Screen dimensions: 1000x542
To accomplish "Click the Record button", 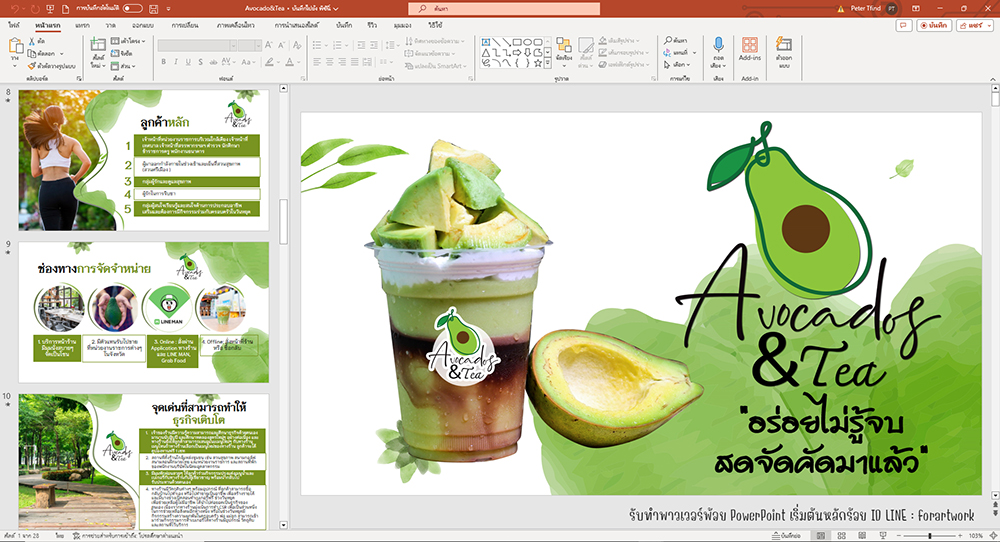I will [x=934, y=26].
